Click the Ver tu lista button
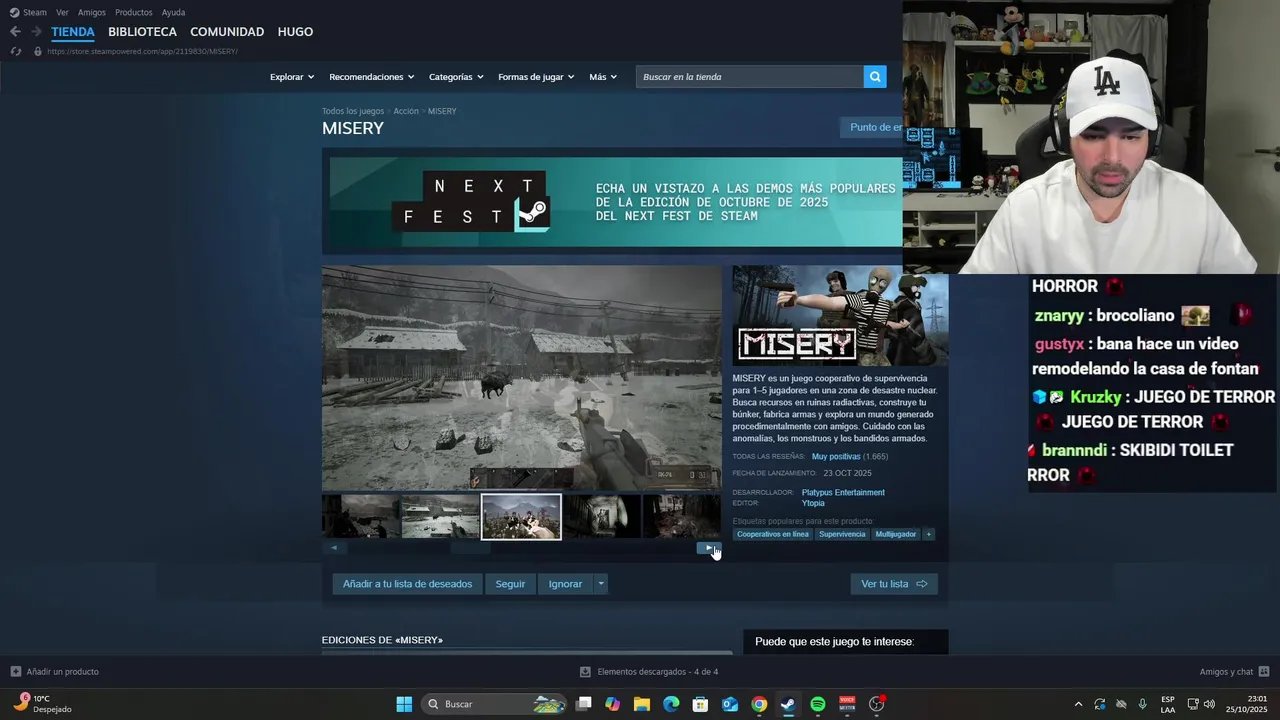 pos(894,584)
